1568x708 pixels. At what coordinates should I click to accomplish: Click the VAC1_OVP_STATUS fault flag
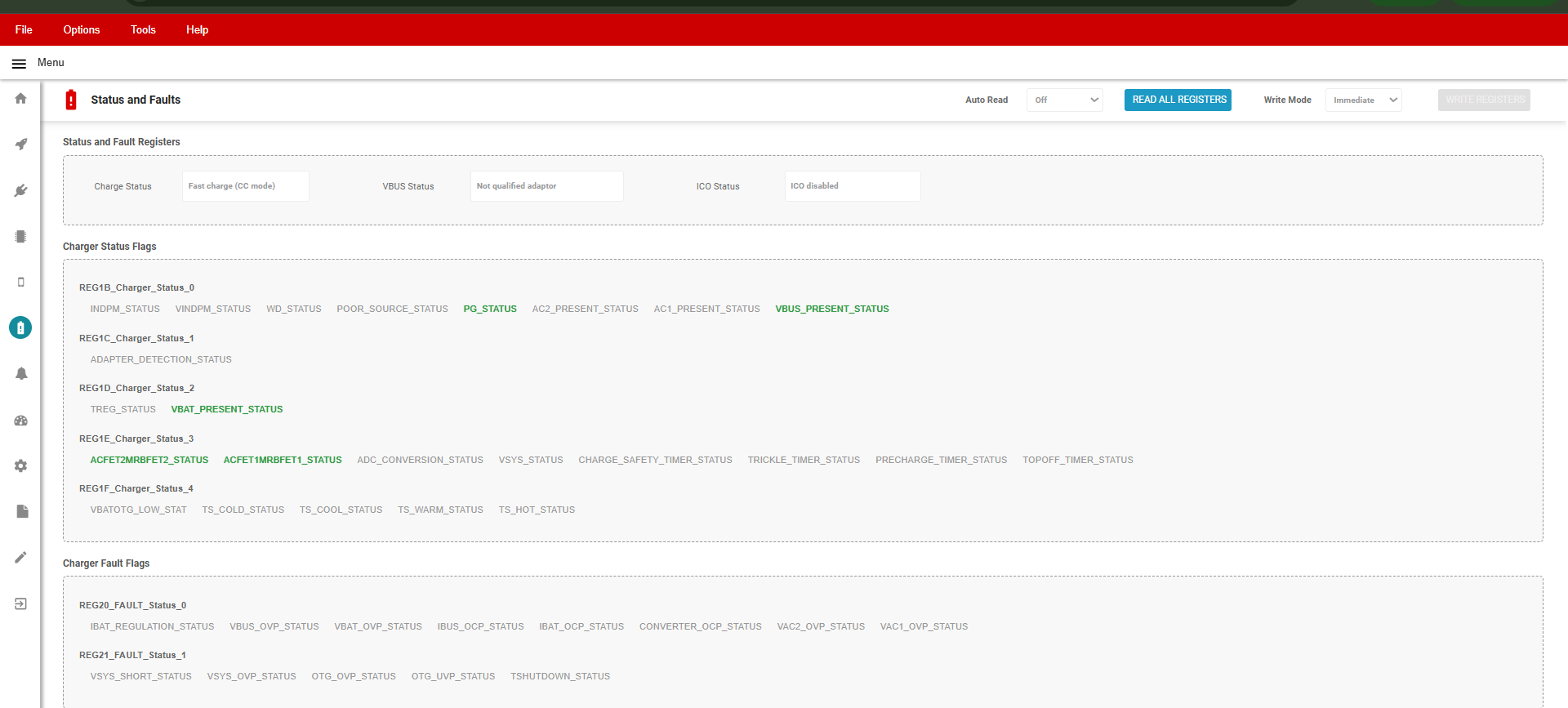click(x=924, y=626)
